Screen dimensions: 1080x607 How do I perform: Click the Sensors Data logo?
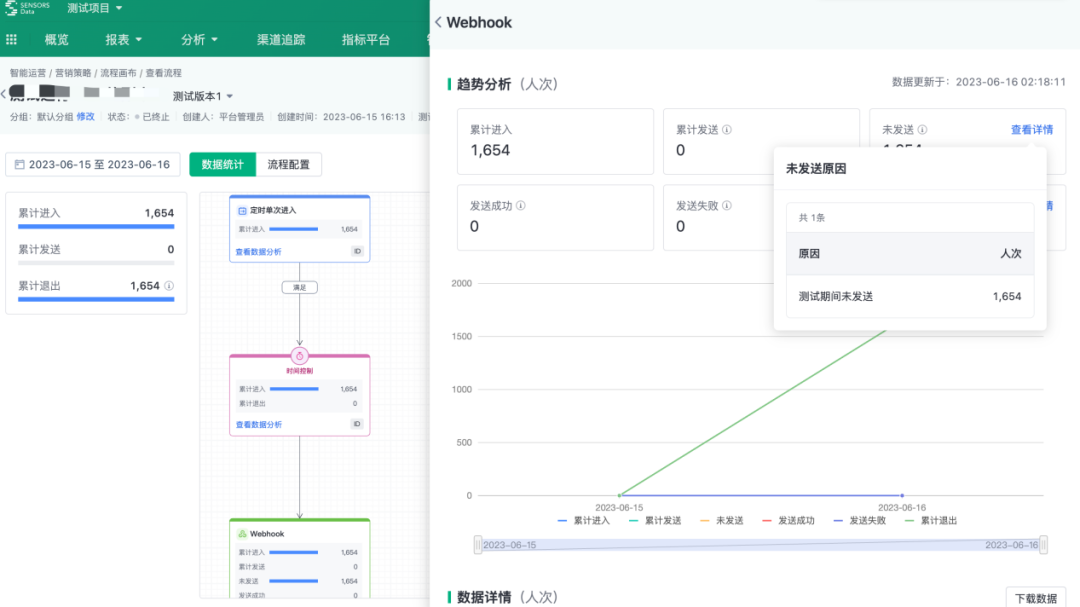coord(28,8)
